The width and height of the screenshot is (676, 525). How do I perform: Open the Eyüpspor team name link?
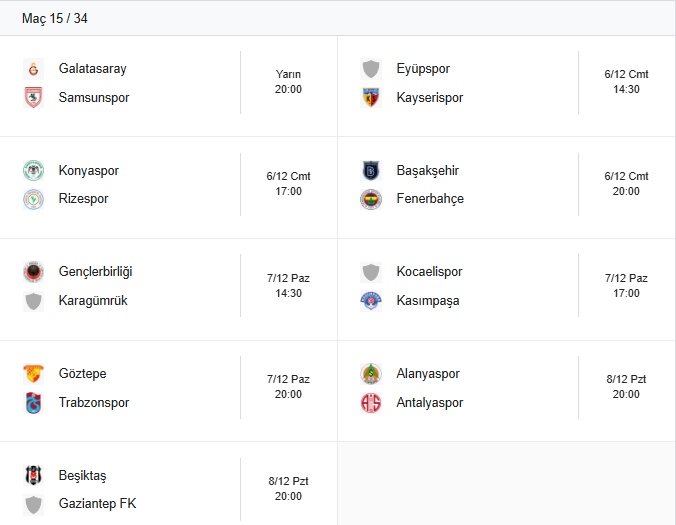point(423,69)
